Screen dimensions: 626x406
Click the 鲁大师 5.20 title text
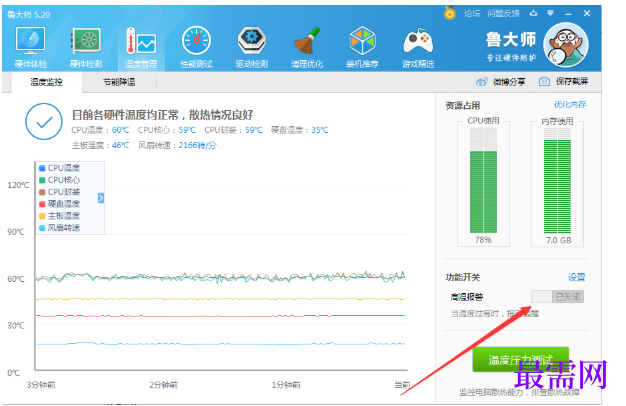click(29, 15)
